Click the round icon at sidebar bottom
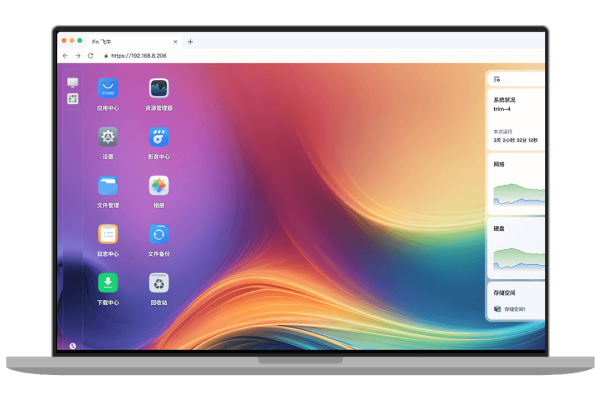The height and width of the screenshot is (400, 600). click(x=72, y=344)
